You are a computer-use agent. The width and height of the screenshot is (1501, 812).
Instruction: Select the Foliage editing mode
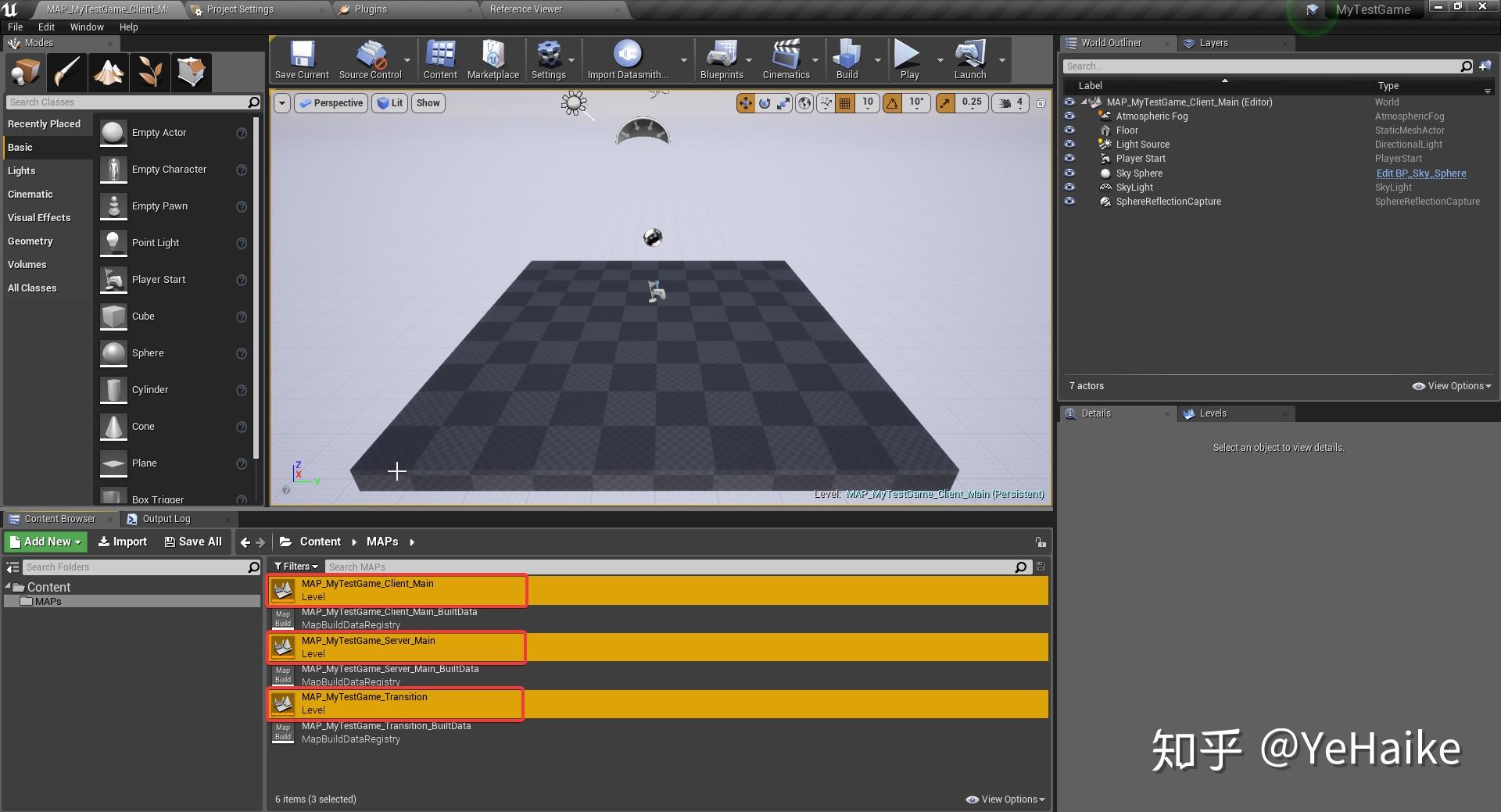149,72
